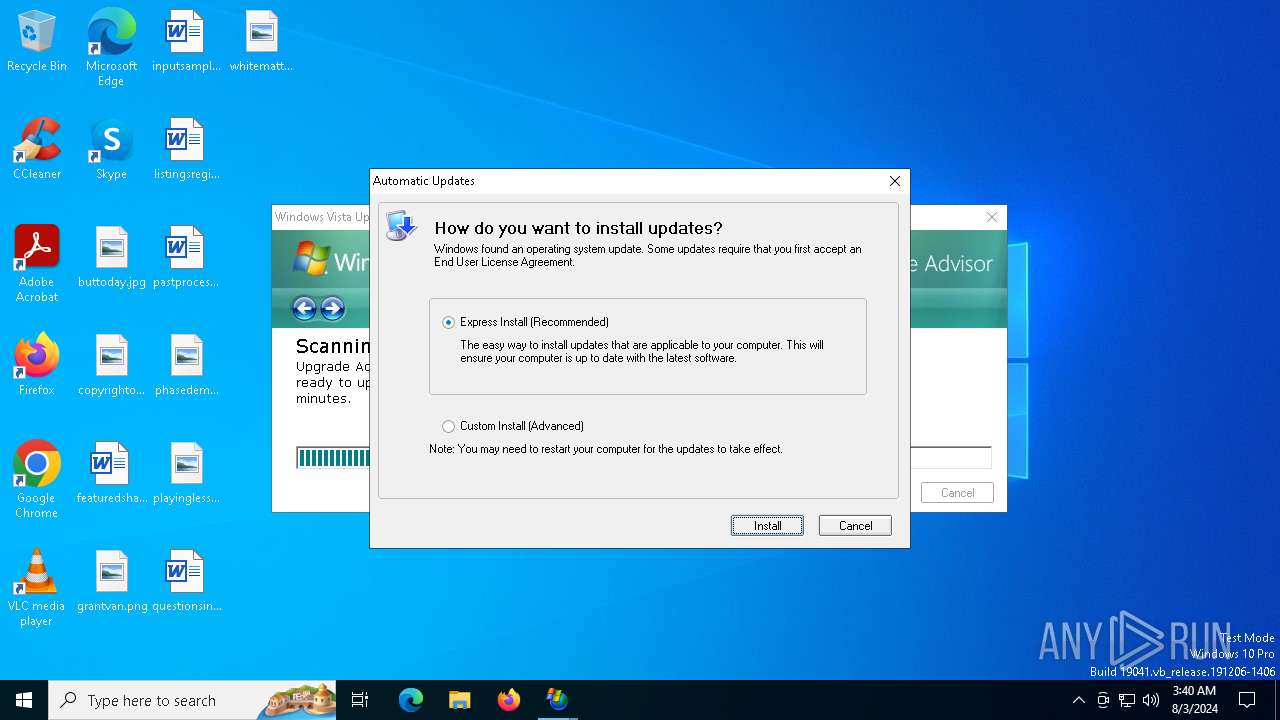Select pastproces... Word document icon

(x=186, y=258)
